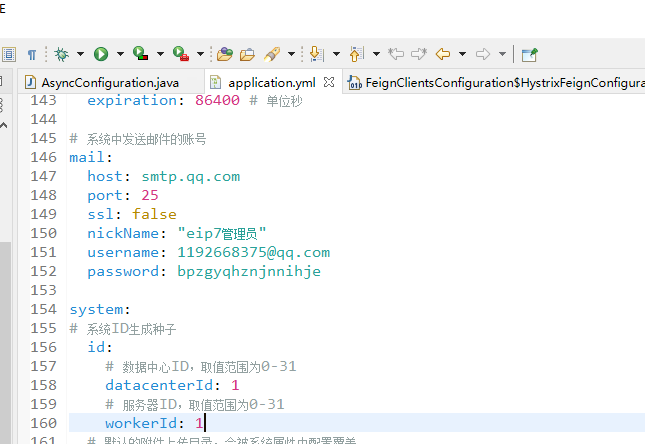645x444 pixels.
Task: Click the datacenterId key
Action: [x=159, y=386]
